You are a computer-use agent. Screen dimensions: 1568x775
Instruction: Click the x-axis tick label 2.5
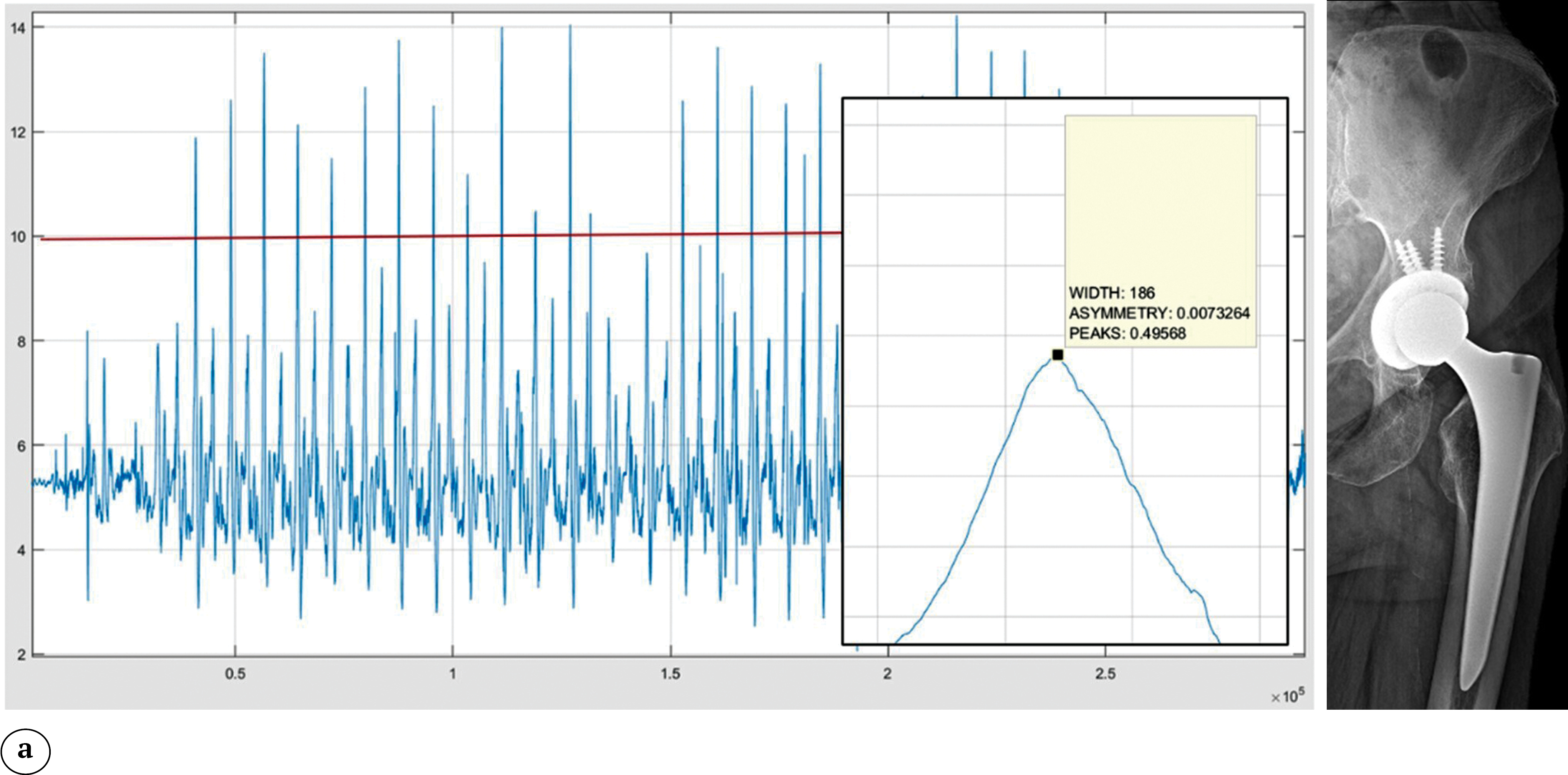1105,674
